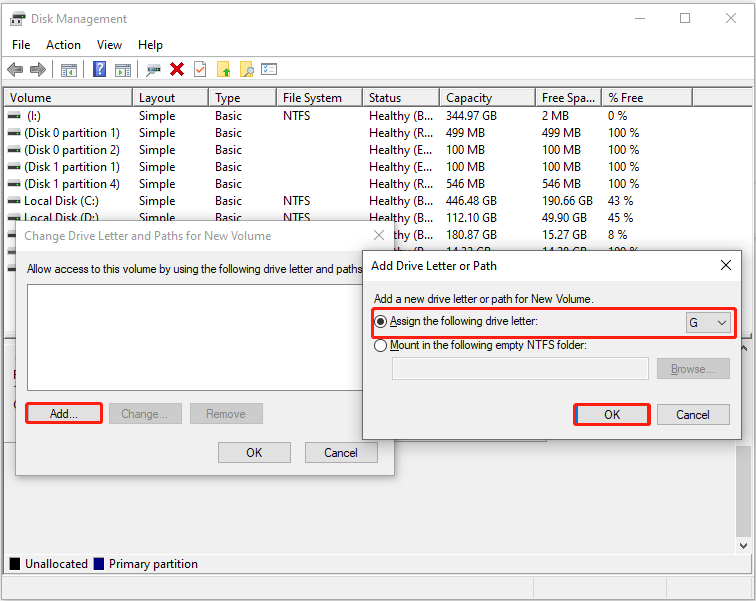Click the 190.66 GB free space cell

pyautogui.click(x=567, y=200)
